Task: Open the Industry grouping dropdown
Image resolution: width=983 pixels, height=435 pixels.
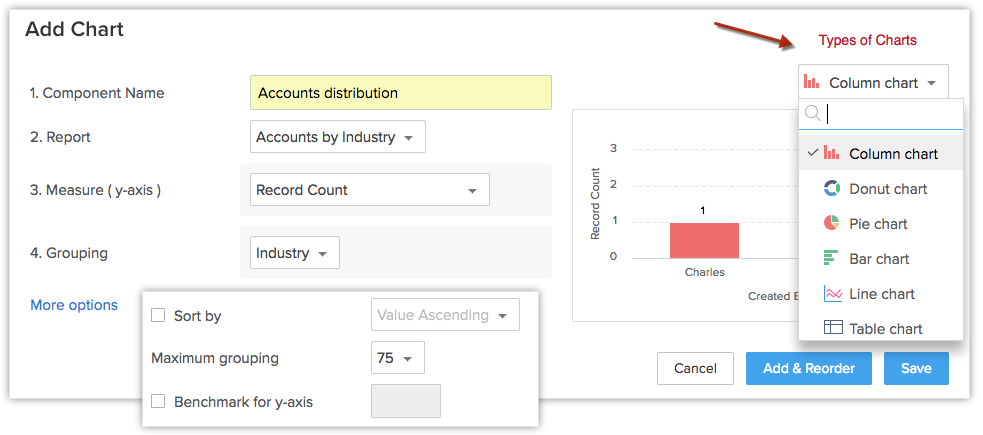Action: coord(294,253)
